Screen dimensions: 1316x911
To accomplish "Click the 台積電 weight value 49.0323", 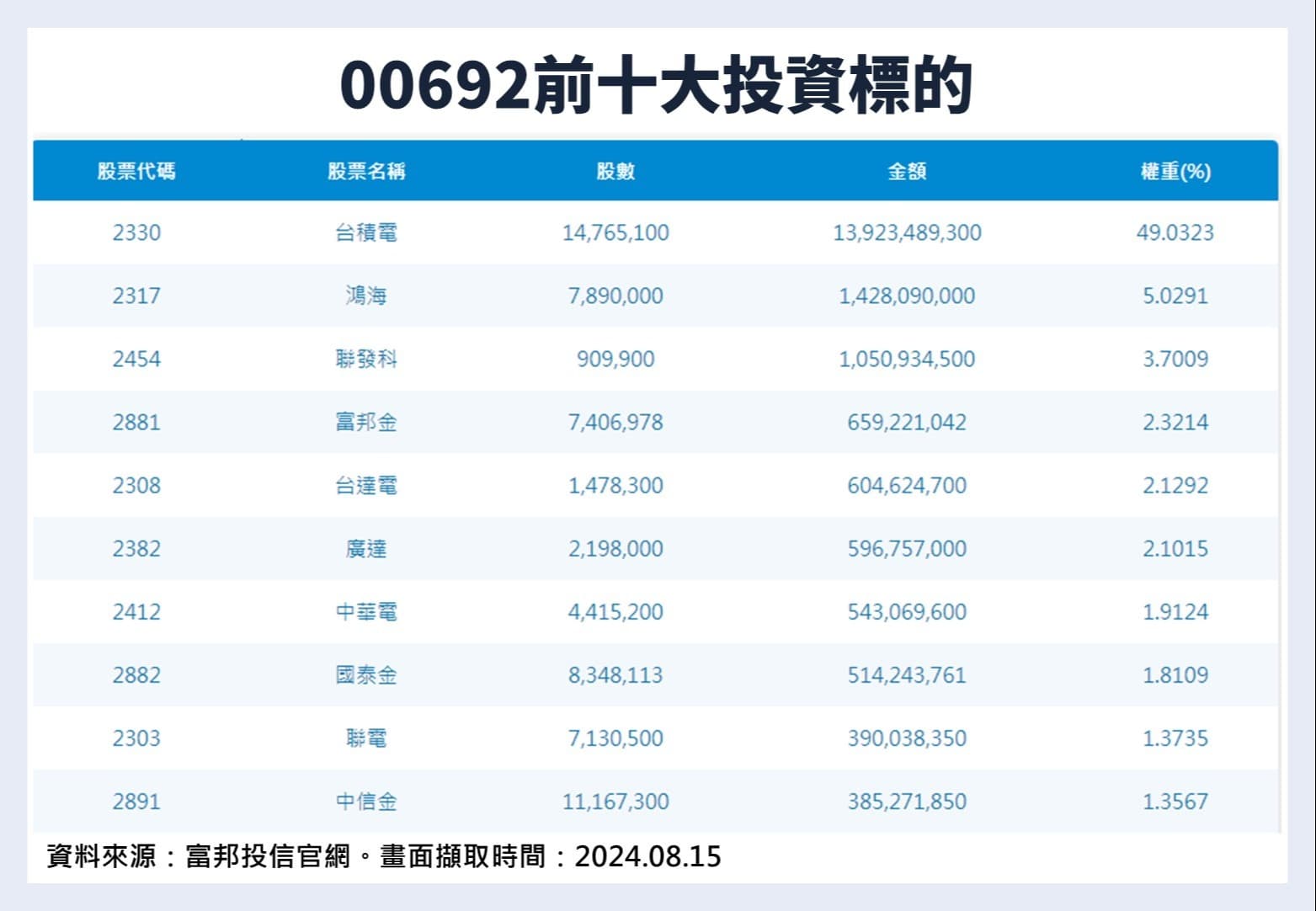I will coord(1175,232).
